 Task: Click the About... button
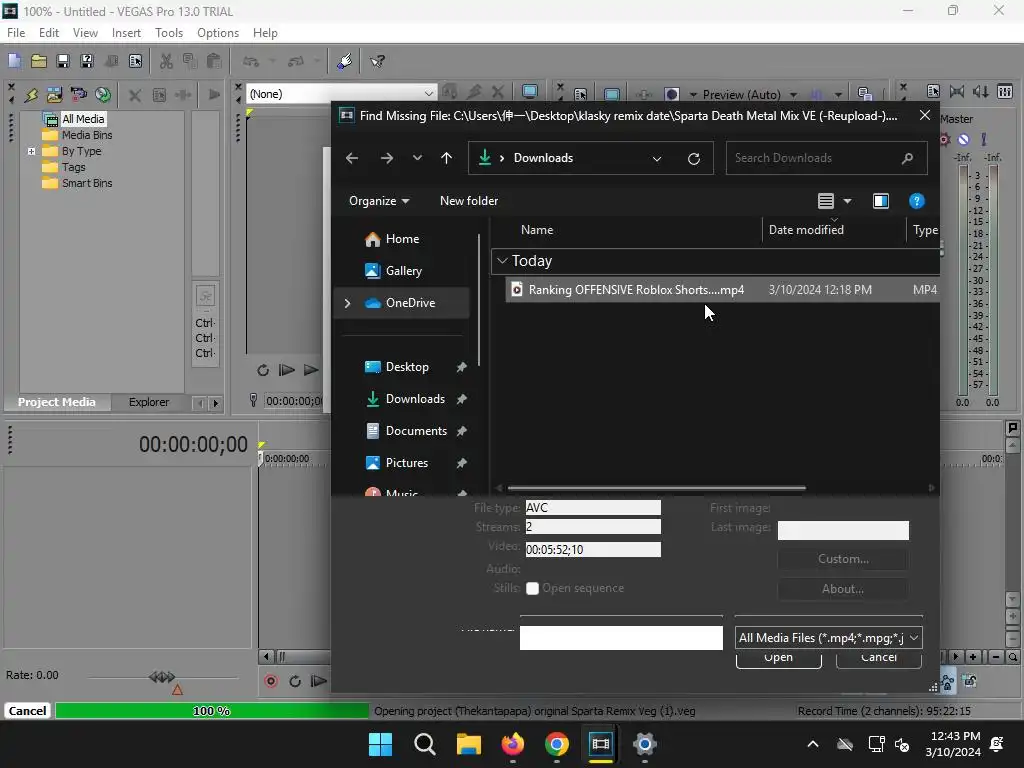pos(843,589)
